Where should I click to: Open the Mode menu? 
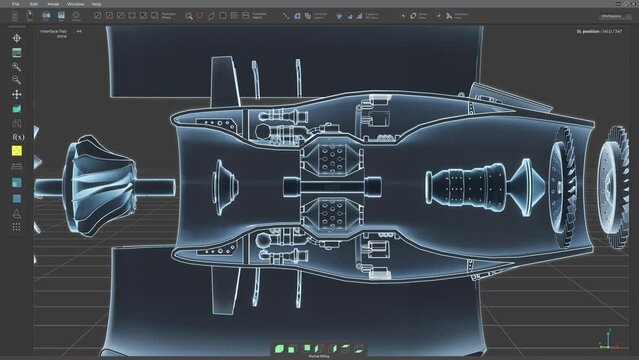coord(53,4)
